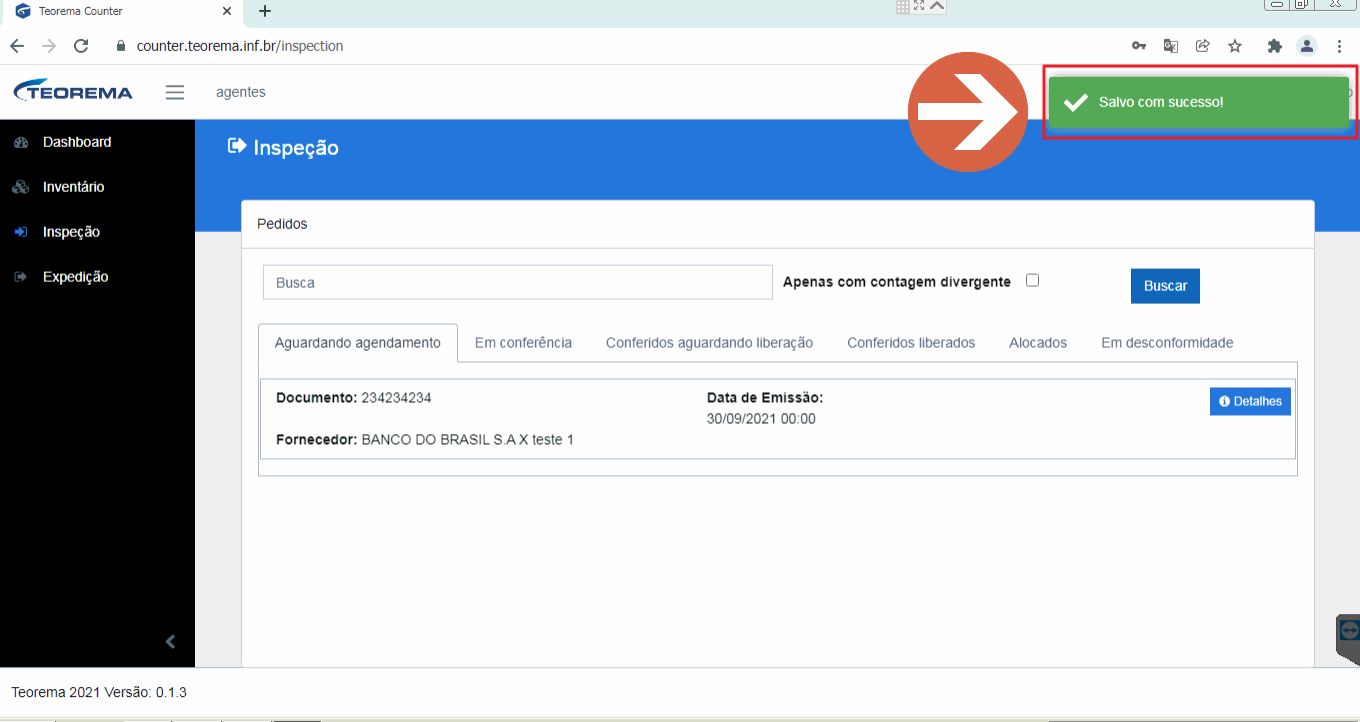Viewport: 1360px width, 722px height.
Task: Click the agentes text in header
Action: coord(241,92)
